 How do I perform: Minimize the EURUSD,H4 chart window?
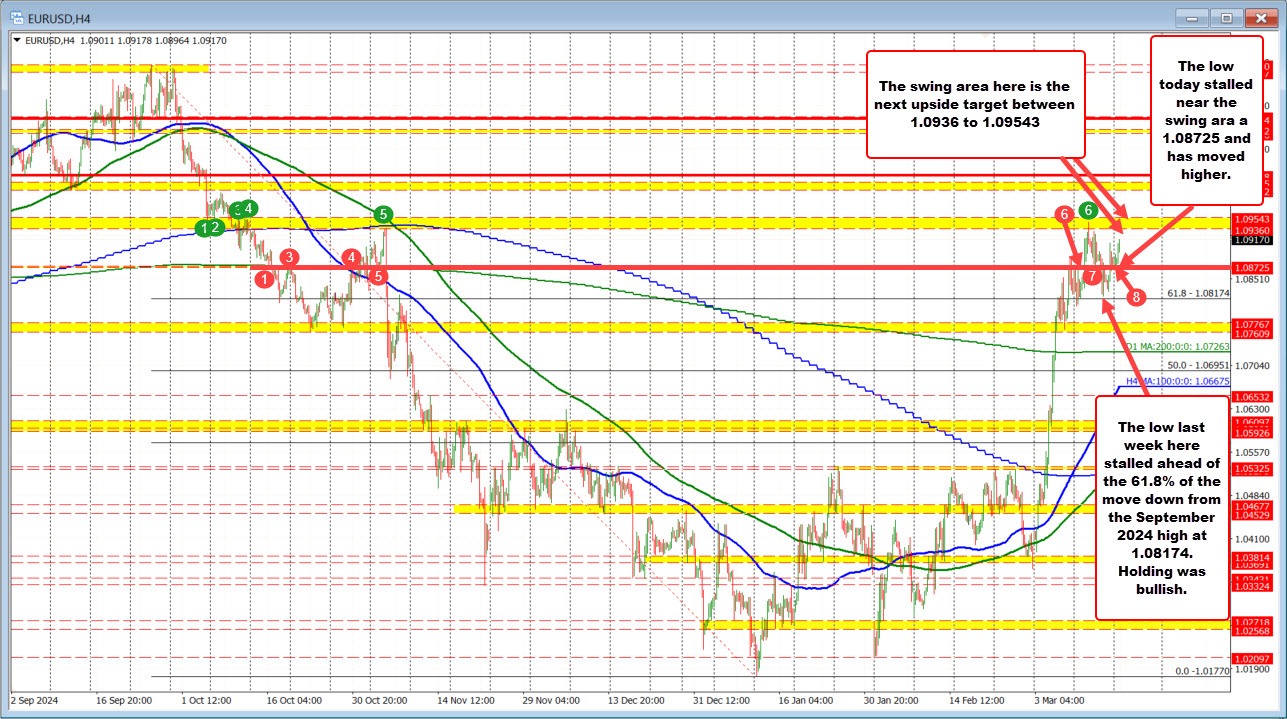click(x=1191, y=18)
